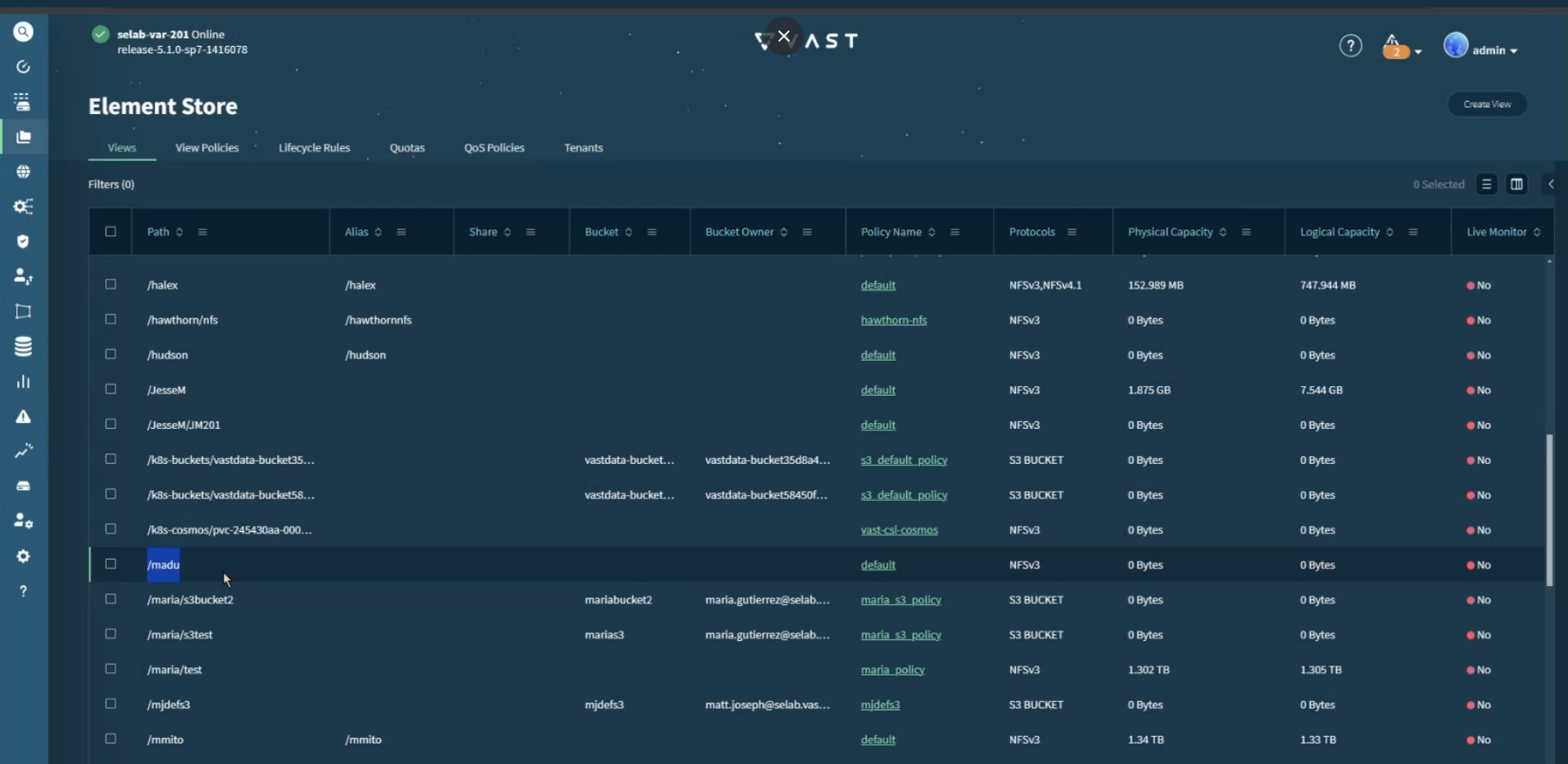Open the hawthorn-nfs policy link

(x=894, y=320)
